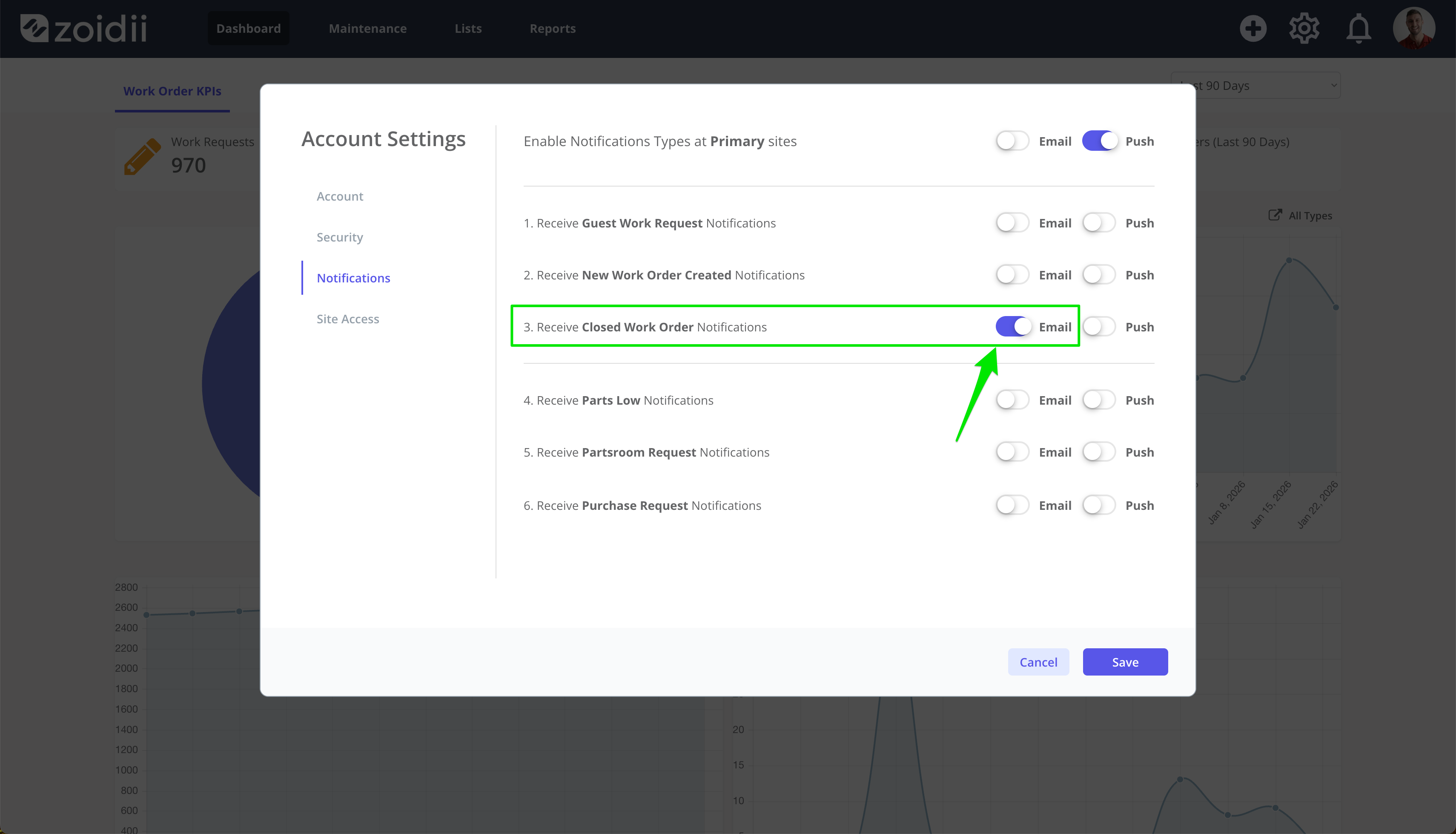Screen dimensions: 1456x834
Task: Go to the Dashboard menu
Action: click(x=248, y=28)
